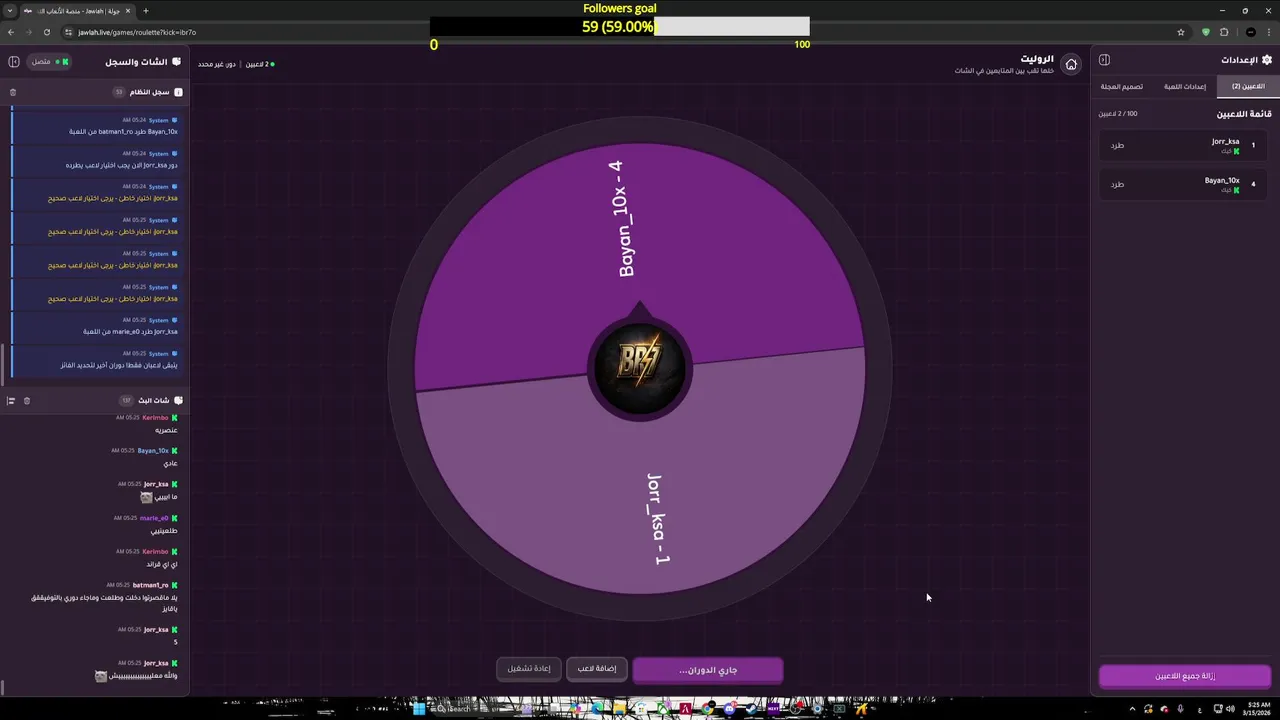Viewport: 1280px width, 720px height.
Task: Click batman1_ro username in chat
Action: click(x=151, y=585)
